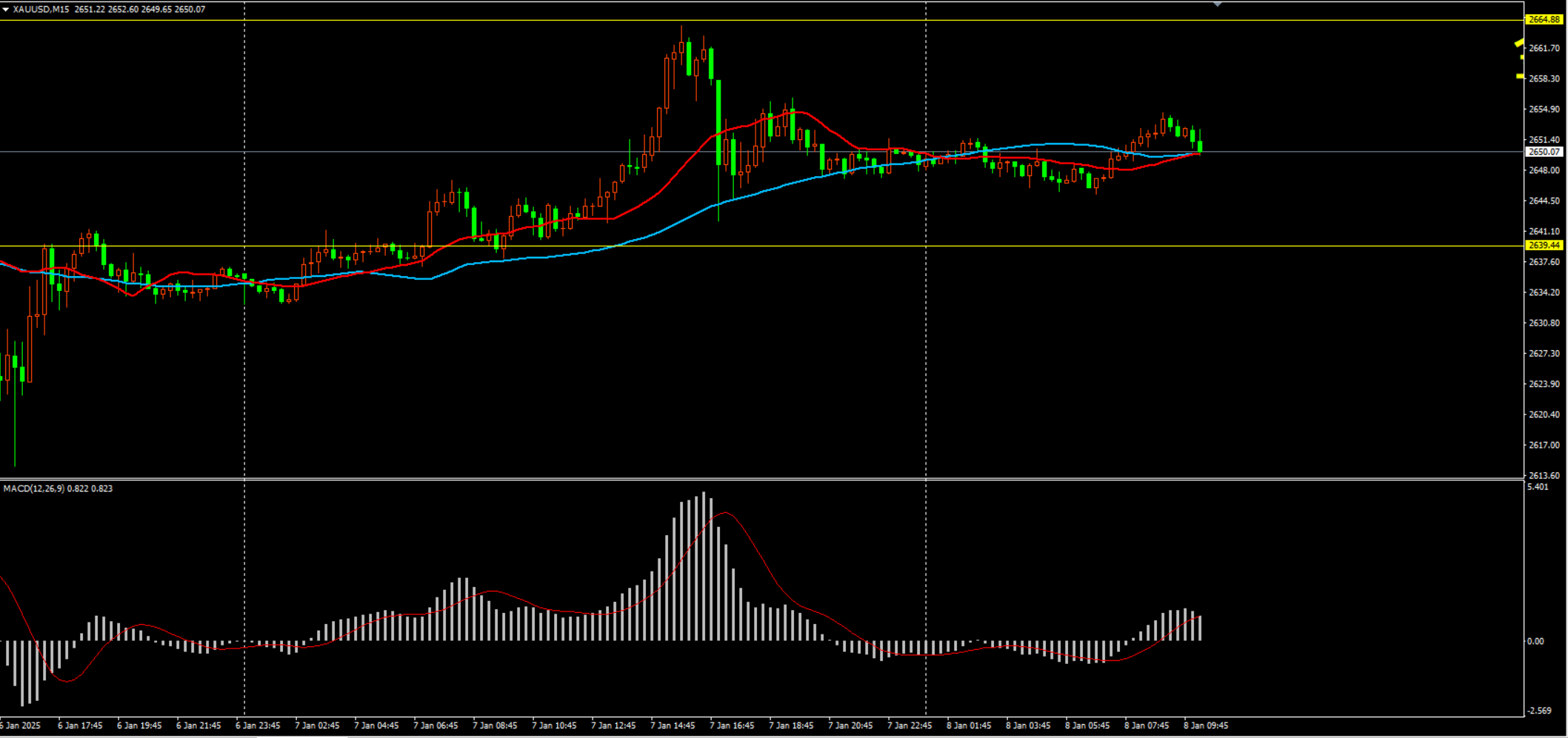
Task: Click the 7 Jan 08:45 time label
Action: click(x=495, y=725)
